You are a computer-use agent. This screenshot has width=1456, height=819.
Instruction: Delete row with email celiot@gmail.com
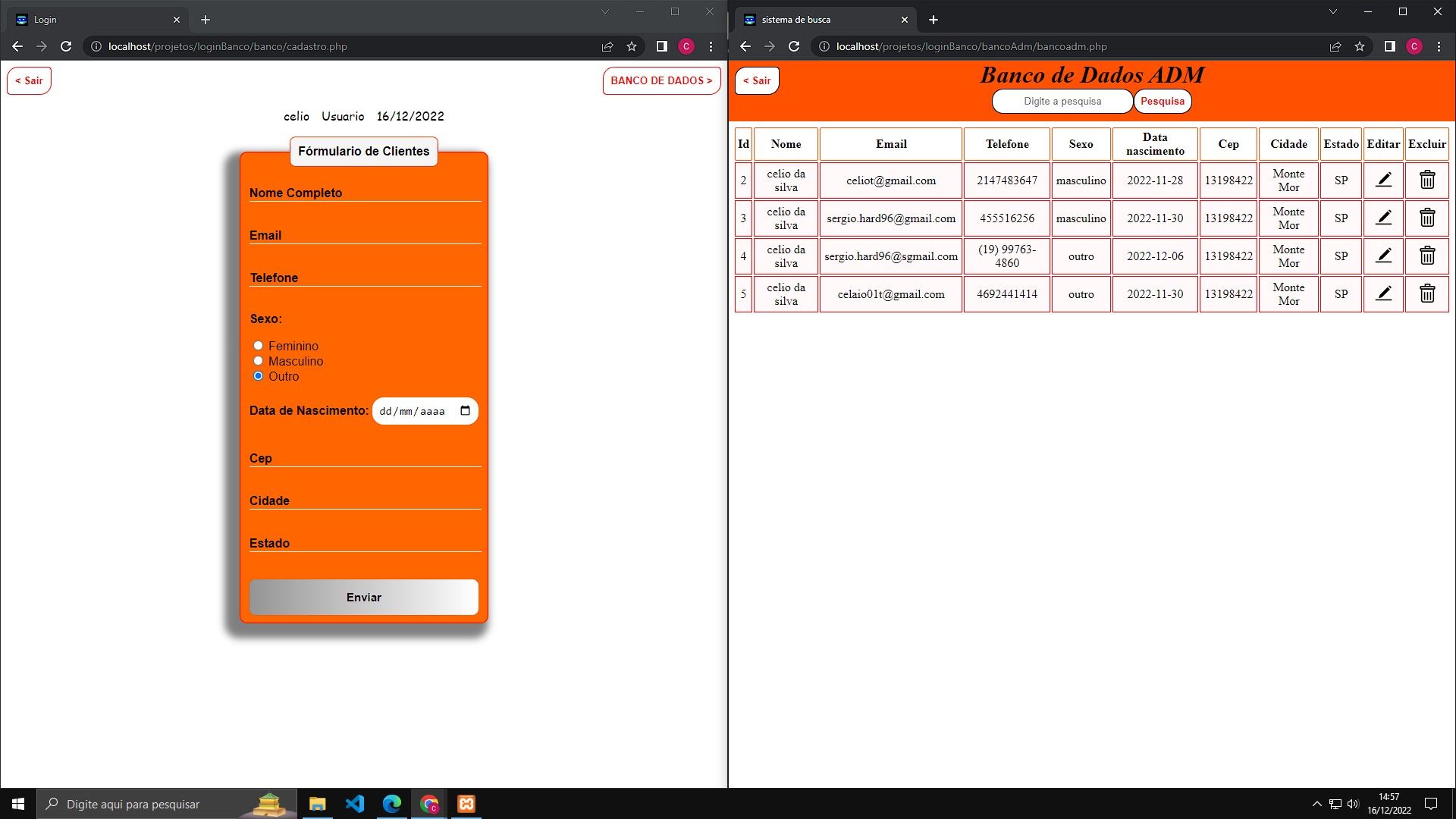pos(1427,180)
